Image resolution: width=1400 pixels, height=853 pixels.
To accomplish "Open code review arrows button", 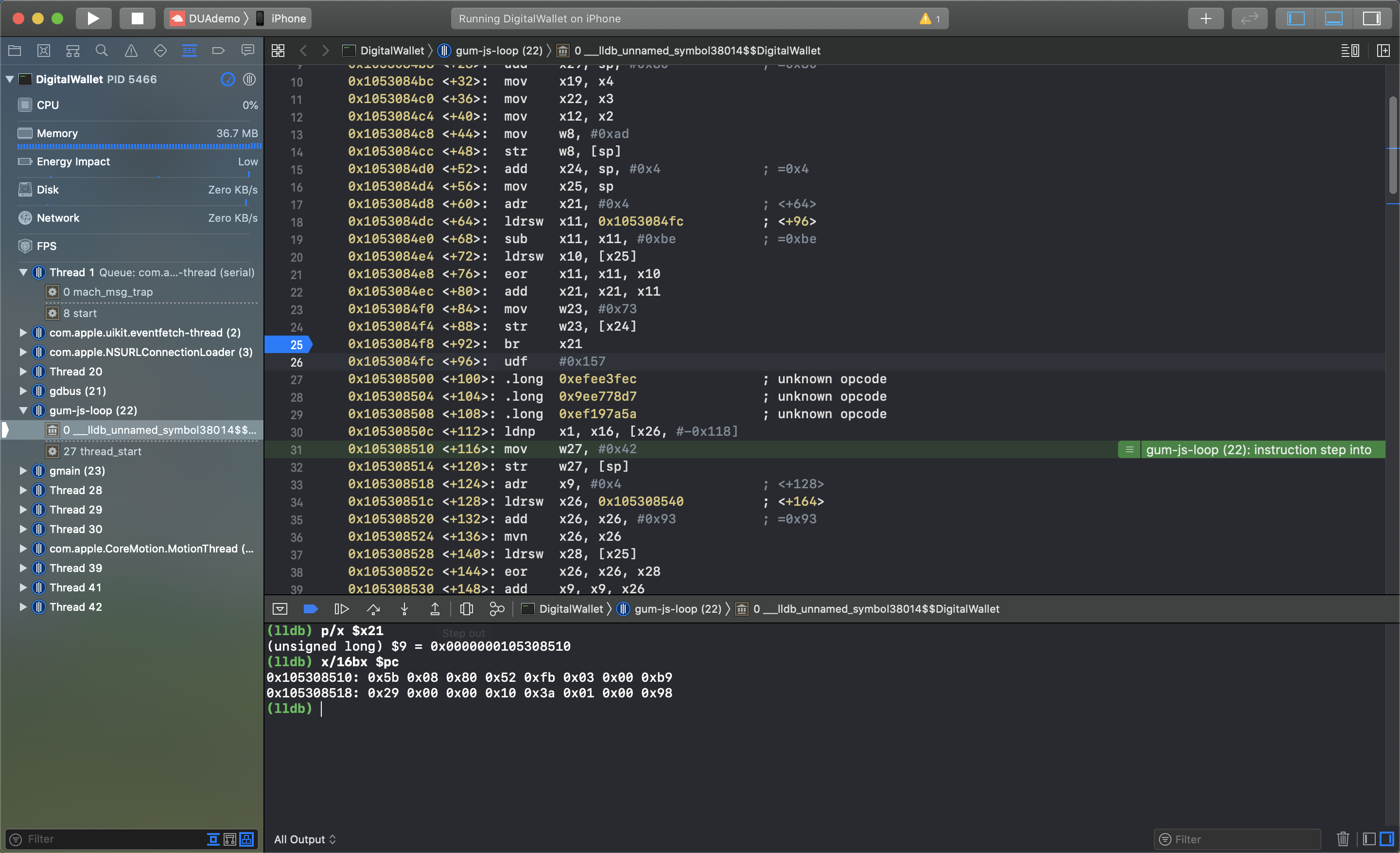I will pos(1249,18).
